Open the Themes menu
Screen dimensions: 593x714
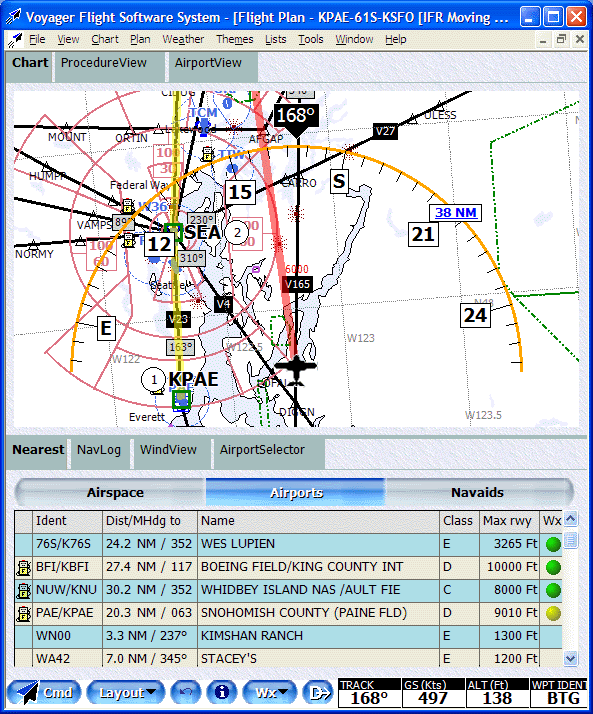point(235,40)
